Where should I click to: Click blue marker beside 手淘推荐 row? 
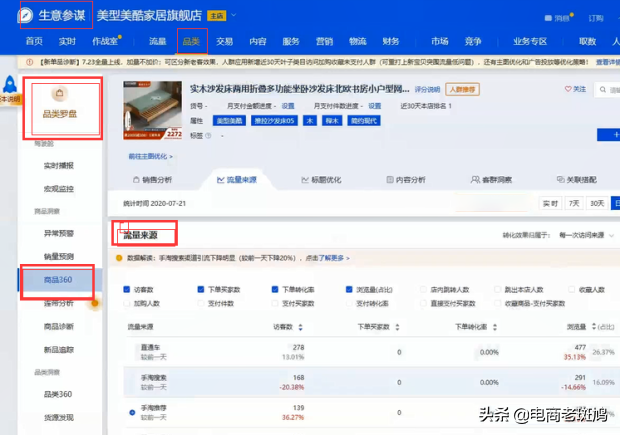pos(132,412)
